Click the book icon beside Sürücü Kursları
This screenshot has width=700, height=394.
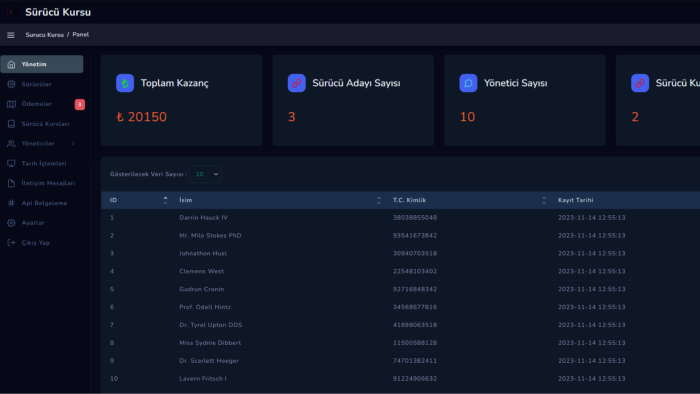tap(11, 124)
